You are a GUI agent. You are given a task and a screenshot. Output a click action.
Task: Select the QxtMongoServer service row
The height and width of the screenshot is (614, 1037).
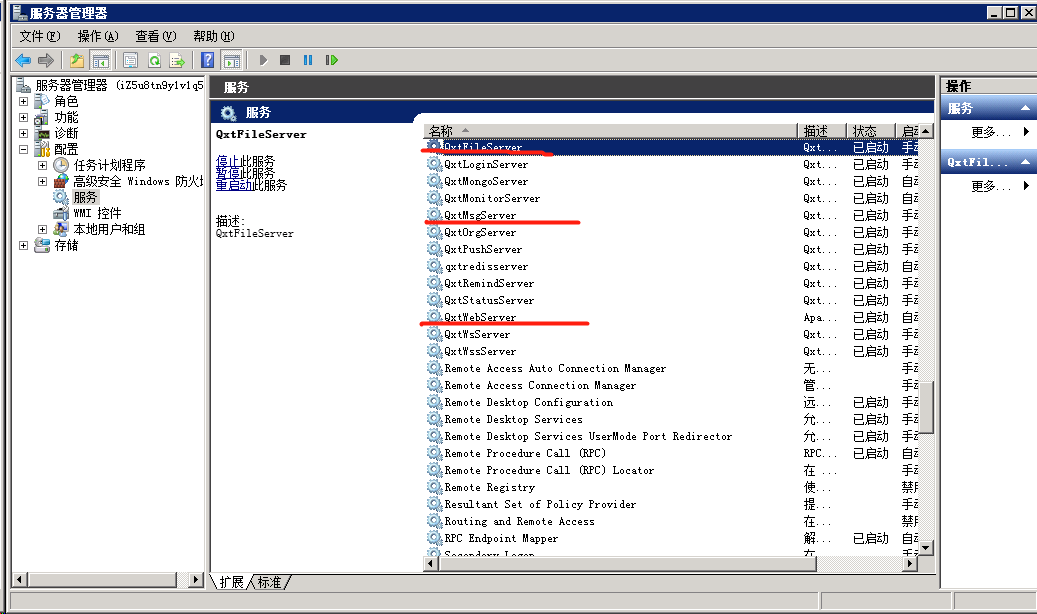486,181
